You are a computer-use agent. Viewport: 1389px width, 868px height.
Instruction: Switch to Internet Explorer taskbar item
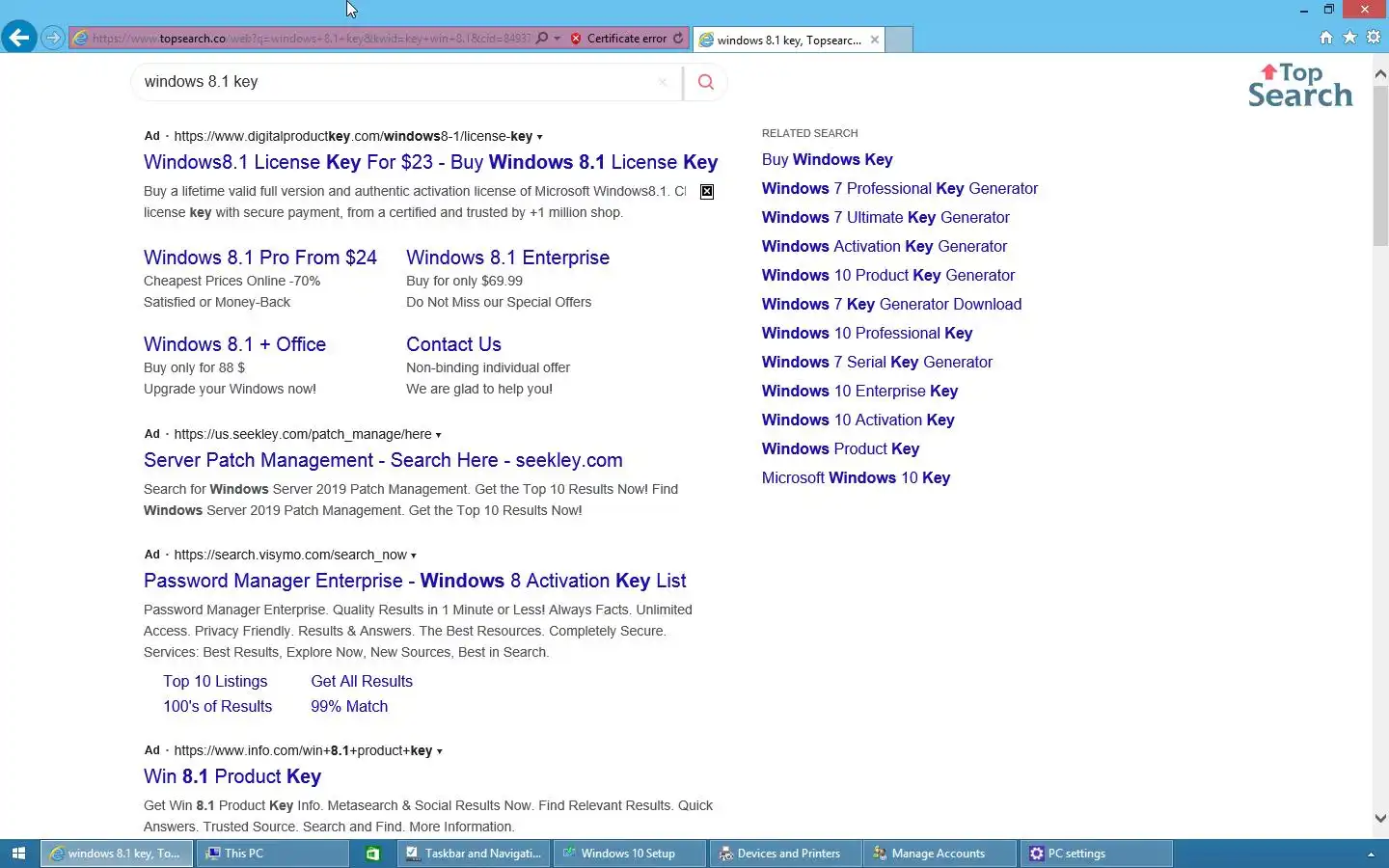pyautogui.click(x=117, y=854)
